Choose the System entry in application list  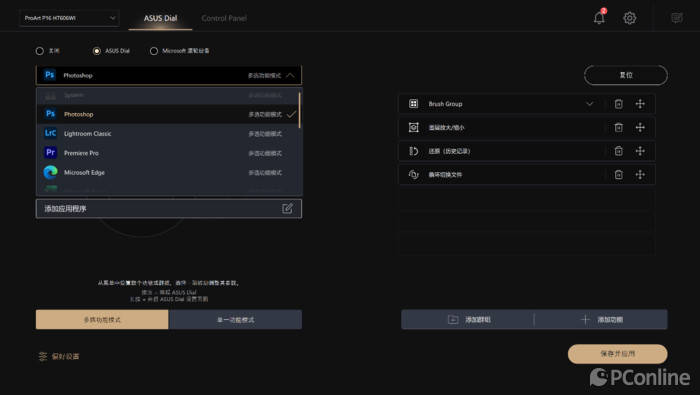pos(167,95)
